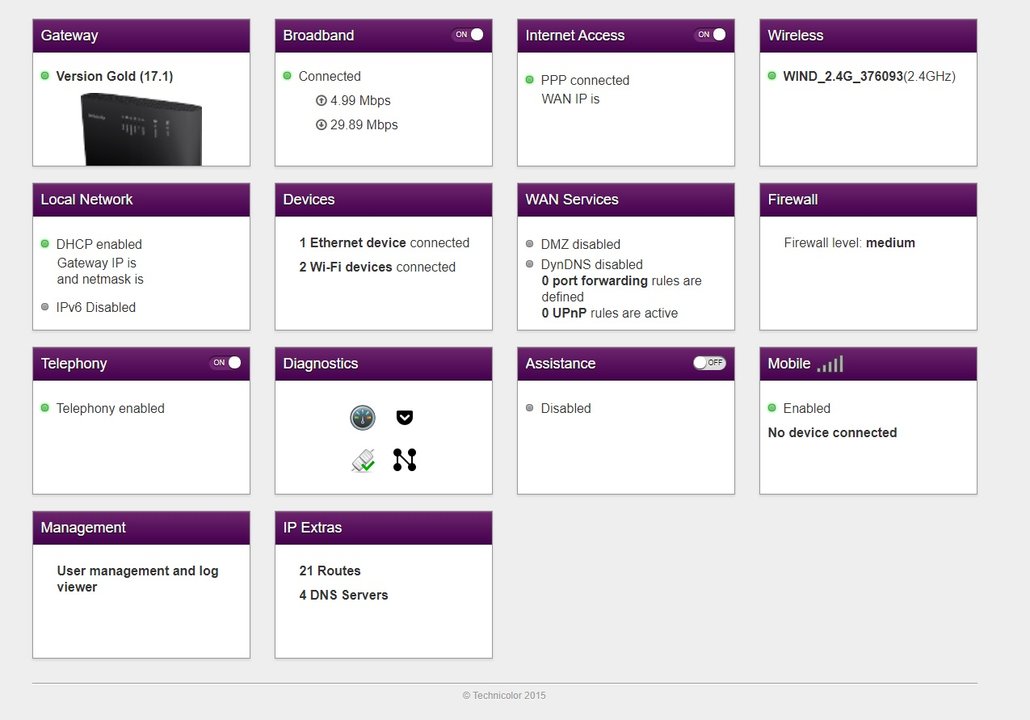Switch off the Telephony toggle

226,363
